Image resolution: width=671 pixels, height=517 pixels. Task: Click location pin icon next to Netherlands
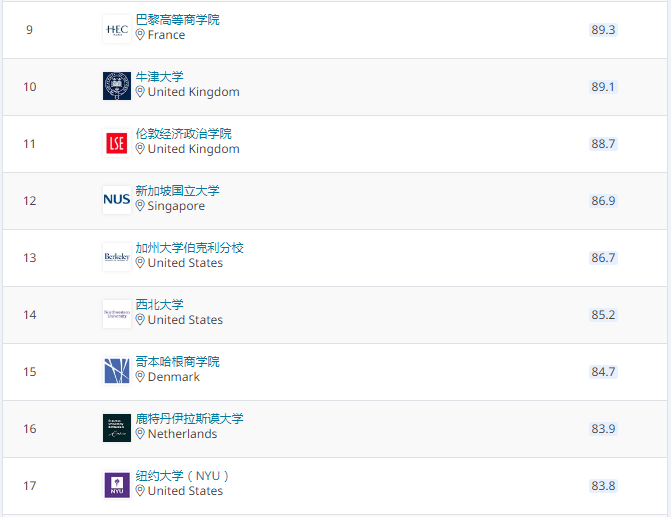140,434
